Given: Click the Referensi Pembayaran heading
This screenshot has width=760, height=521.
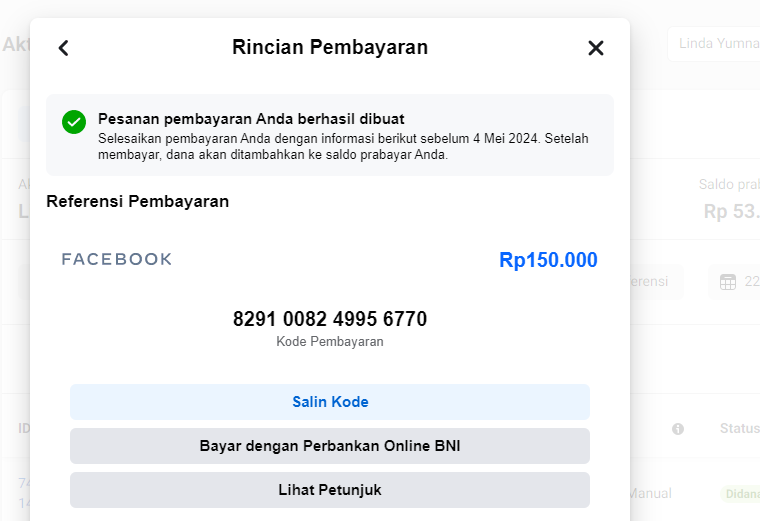Looking at the screenshot, I should point(138,202).
